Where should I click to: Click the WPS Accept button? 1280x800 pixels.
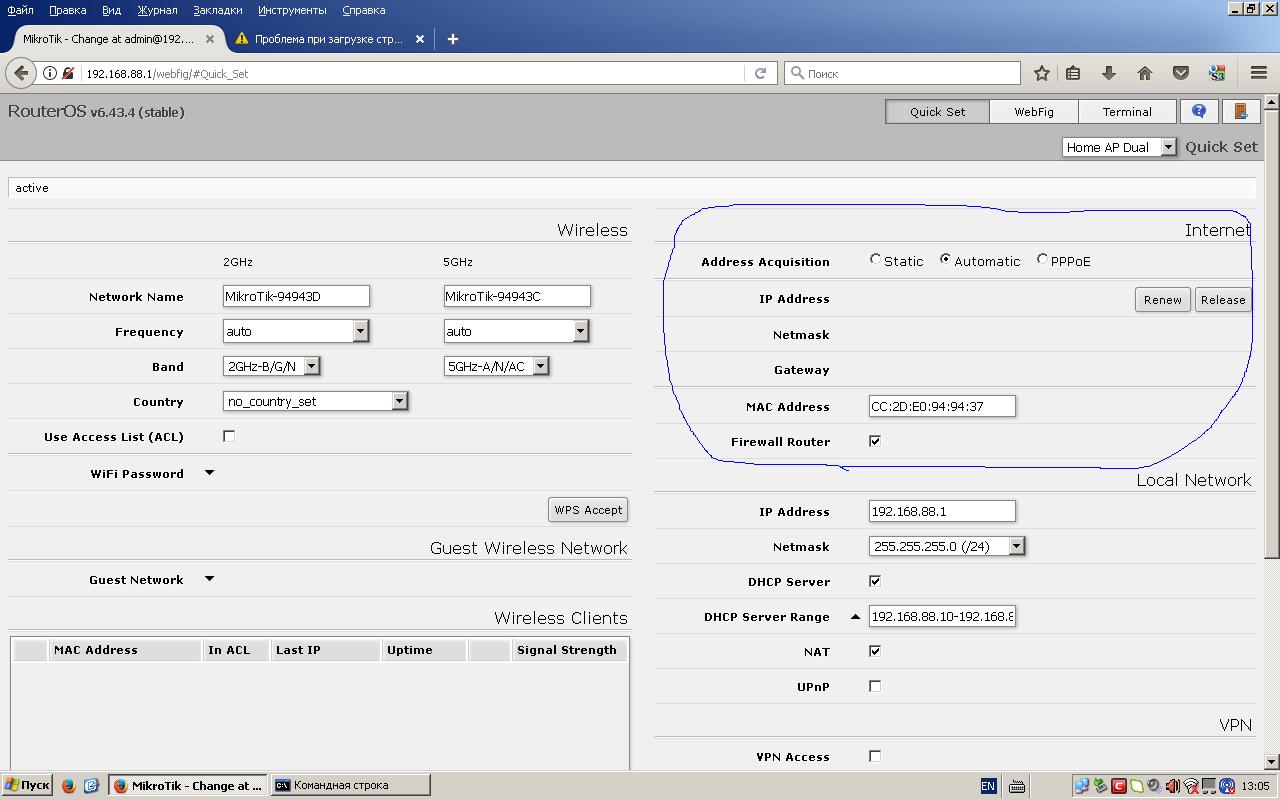point(588,509)
